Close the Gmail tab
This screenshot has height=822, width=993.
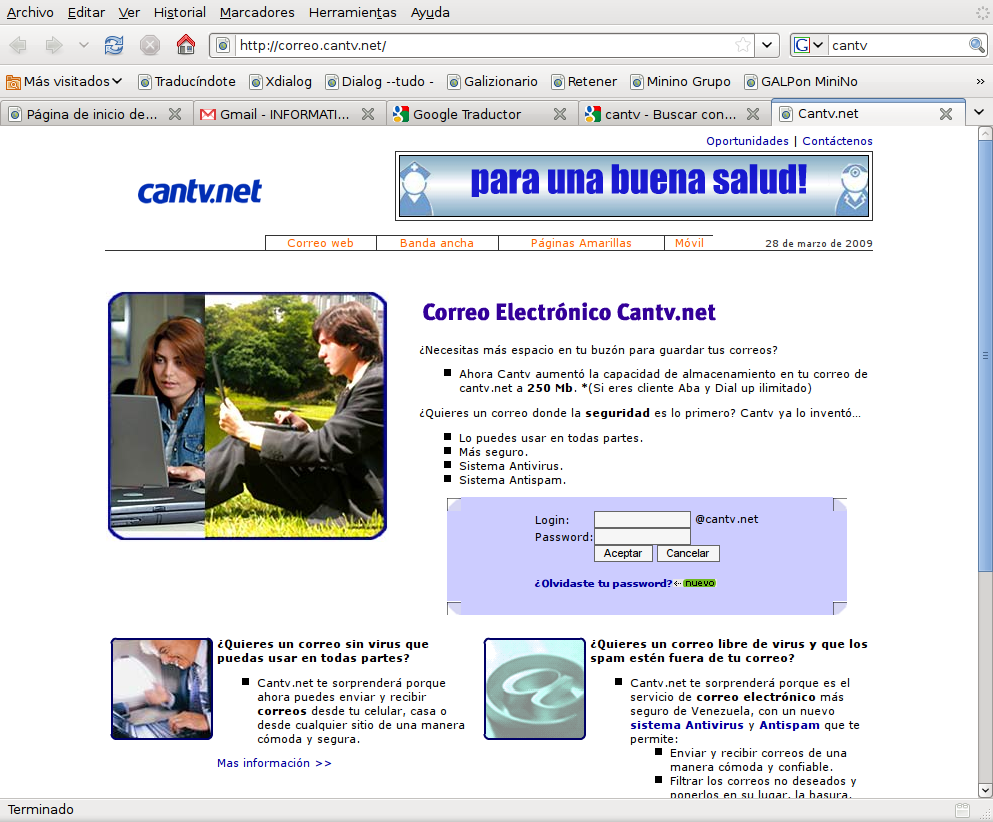tap(368, 114)
